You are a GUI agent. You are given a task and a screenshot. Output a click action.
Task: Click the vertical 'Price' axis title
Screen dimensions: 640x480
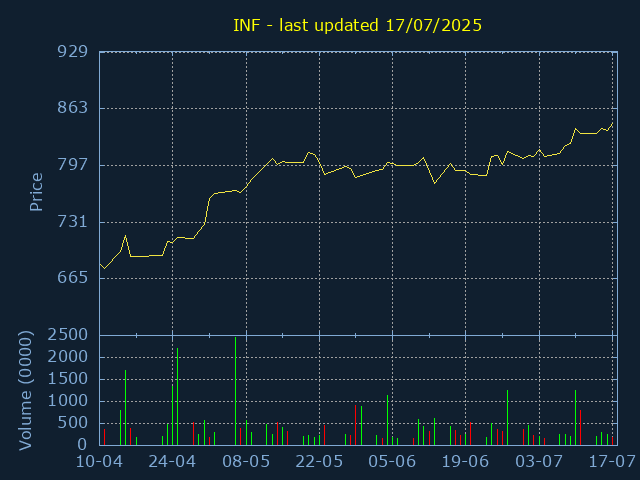(x=36, y=192)
